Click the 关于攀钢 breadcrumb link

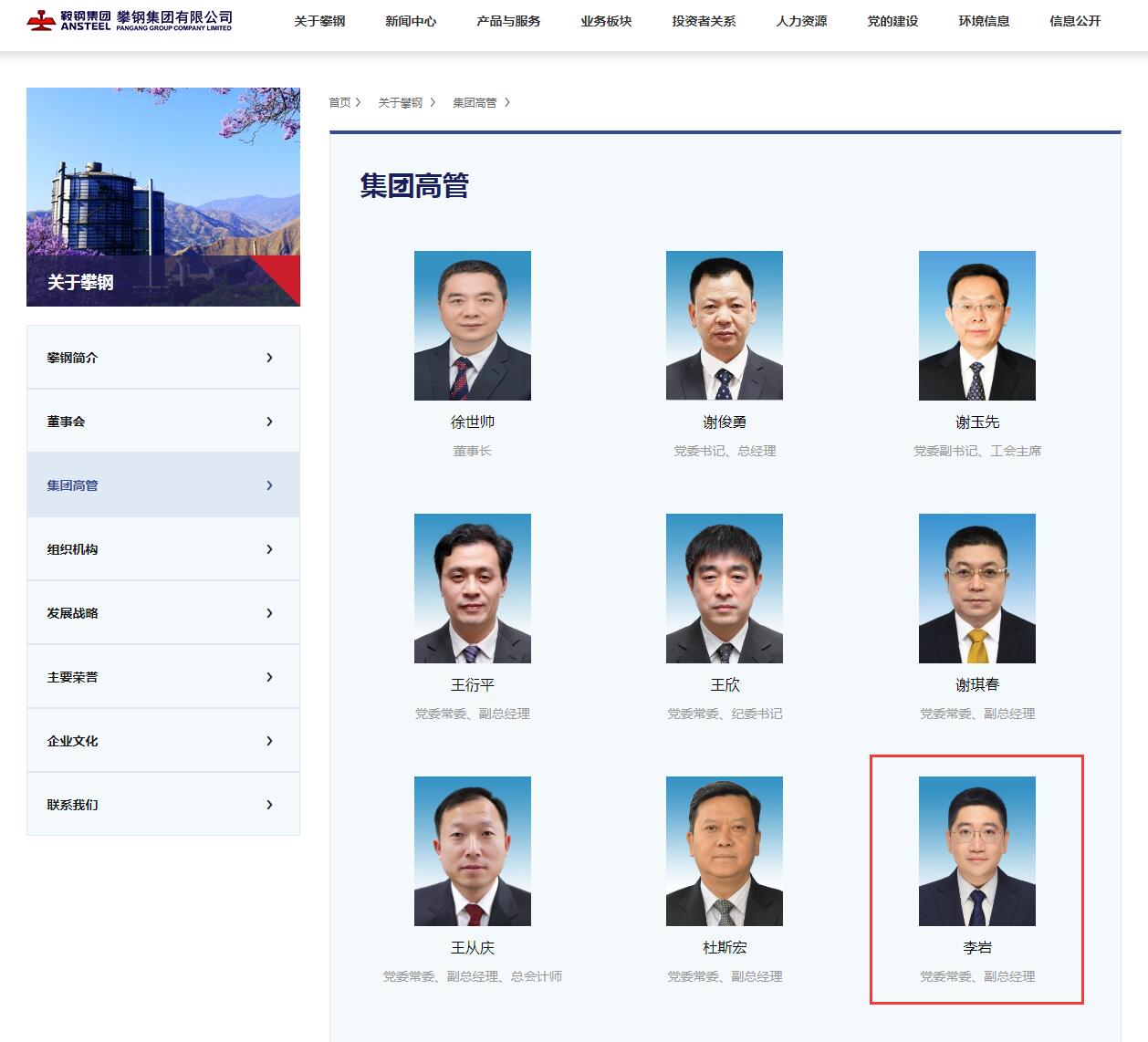(401, 103)
